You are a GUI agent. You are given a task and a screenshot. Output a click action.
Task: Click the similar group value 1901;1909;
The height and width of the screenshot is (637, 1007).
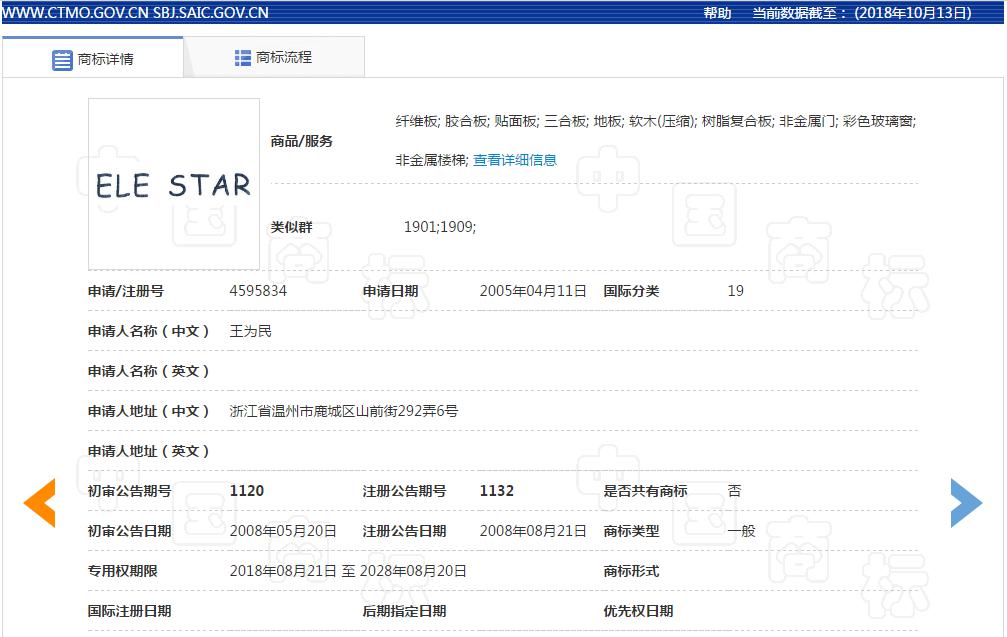click(x=440, y=227)
